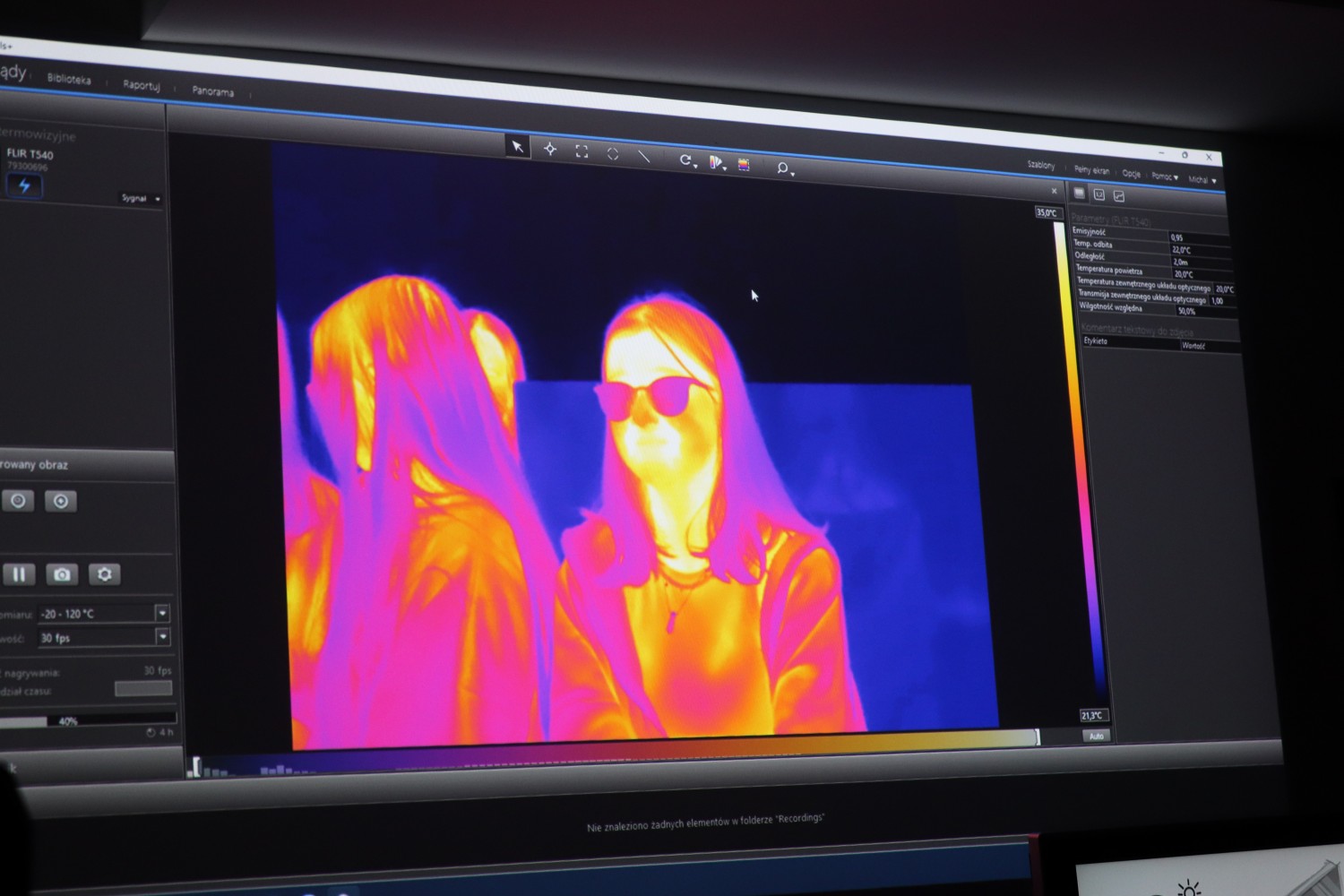Close the thermal image view
The width and height of the screenshot is (1344, 896).
[1054, 191]
